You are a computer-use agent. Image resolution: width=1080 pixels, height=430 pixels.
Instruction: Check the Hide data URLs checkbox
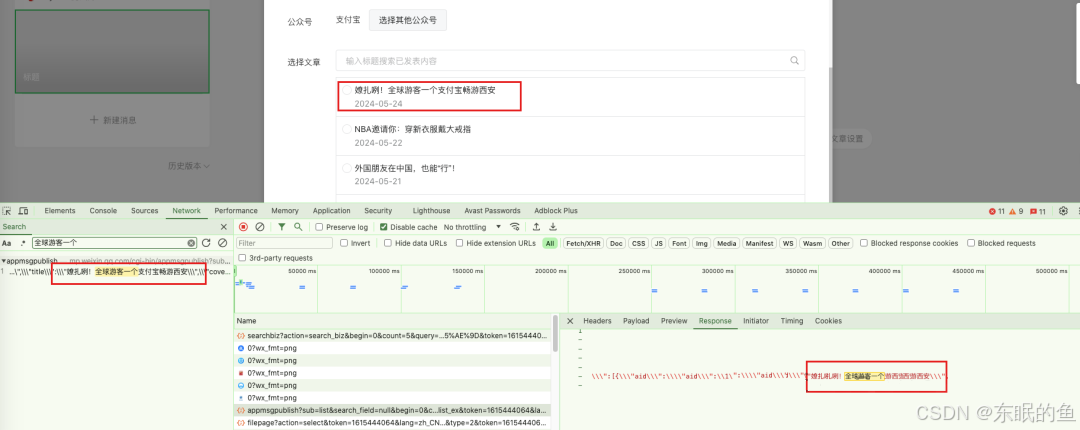388,243
